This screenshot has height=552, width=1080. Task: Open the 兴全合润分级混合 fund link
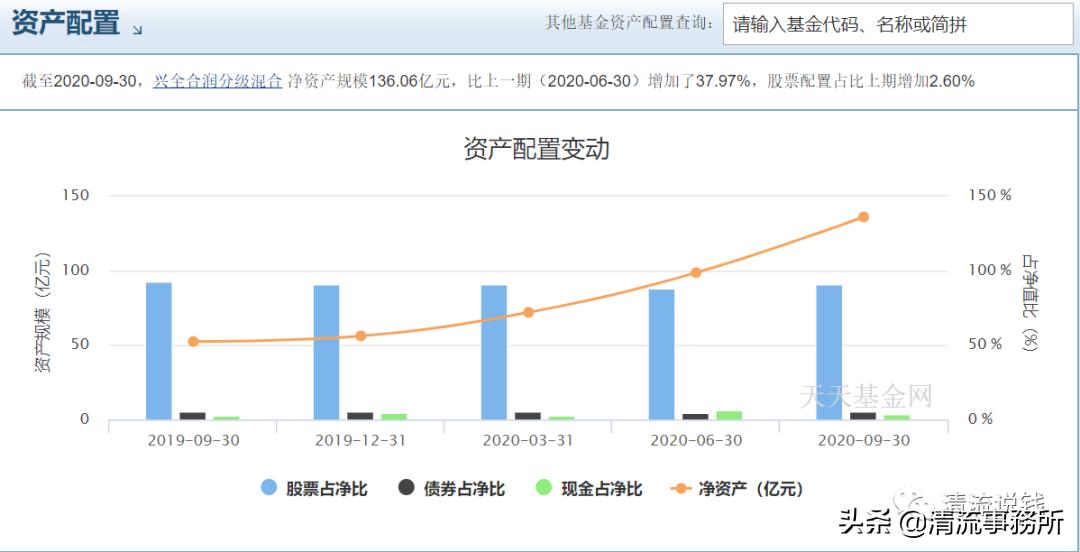pyautogui.click(x=218, y=81)
